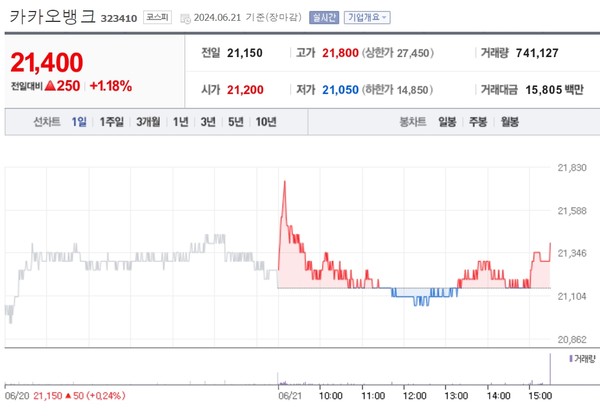
Task: Click the 12:00 time axis label
Action: 415,396
